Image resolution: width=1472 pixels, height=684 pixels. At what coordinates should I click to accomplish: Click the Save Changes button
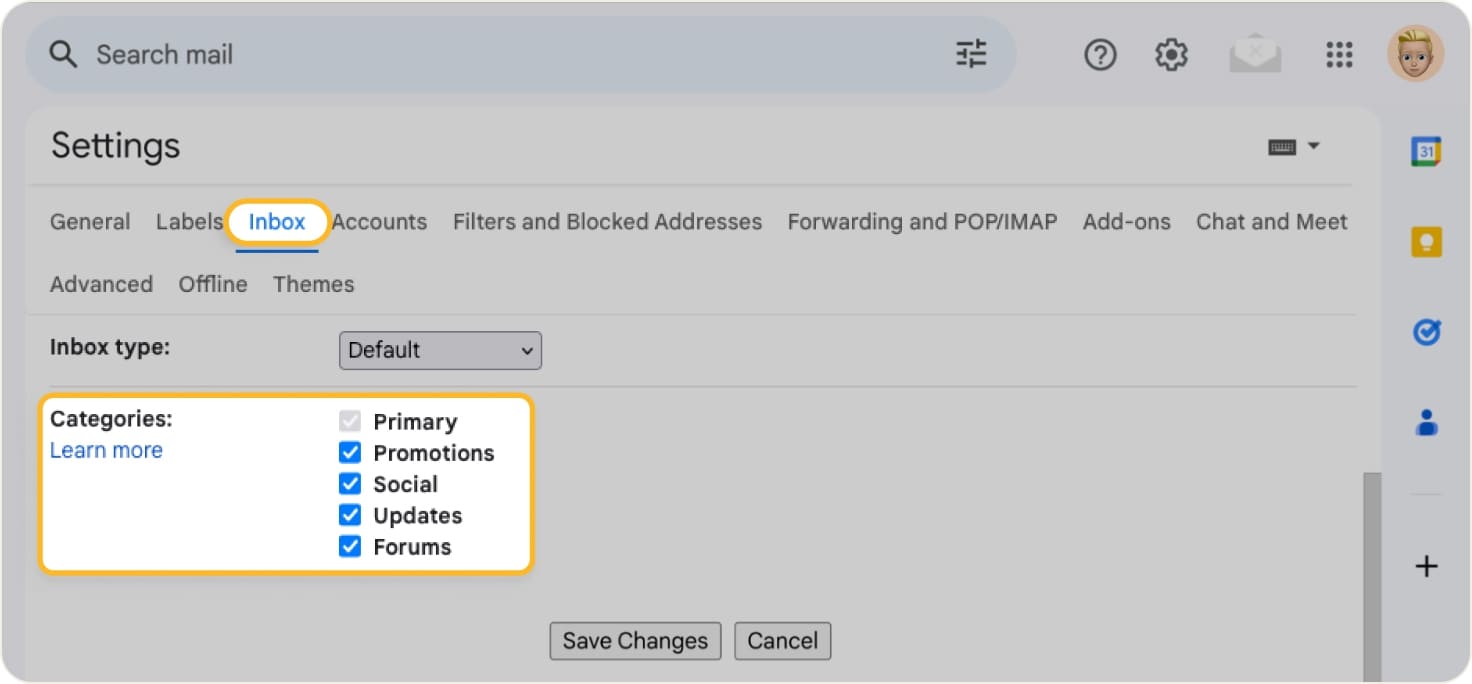(x=634, y=641)
